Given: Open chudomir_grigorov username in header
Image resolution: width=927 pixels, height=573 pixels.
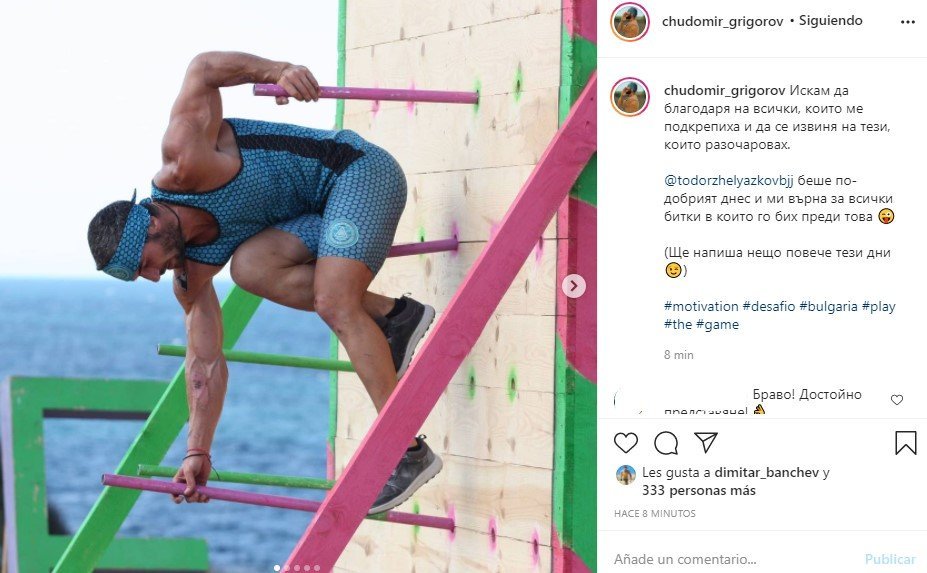Looking at the screenshot, I should point(722,21).
